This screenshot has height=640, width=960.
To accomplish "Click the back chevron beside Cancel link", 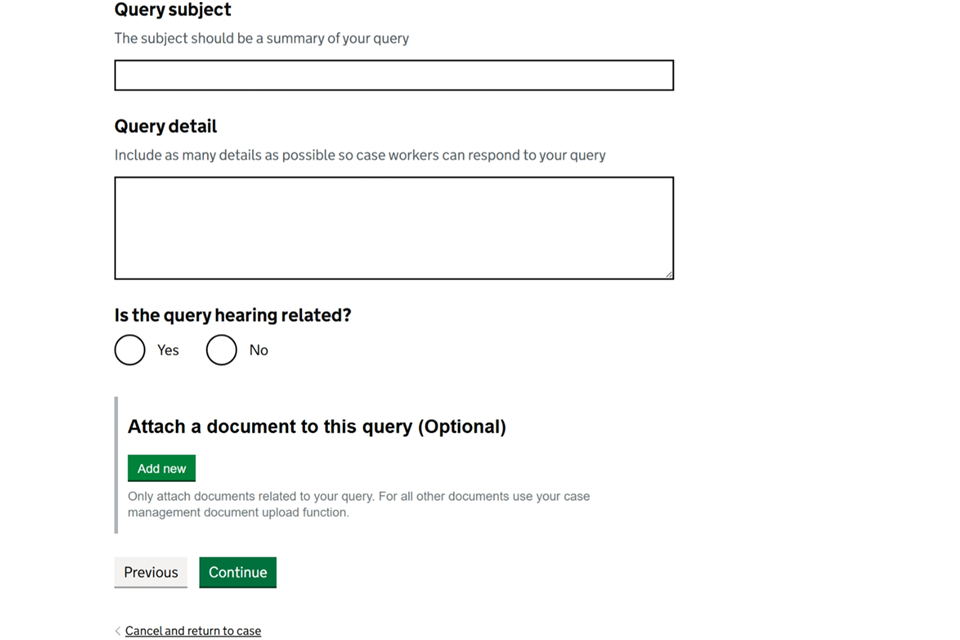I will (x=118, y=631).
